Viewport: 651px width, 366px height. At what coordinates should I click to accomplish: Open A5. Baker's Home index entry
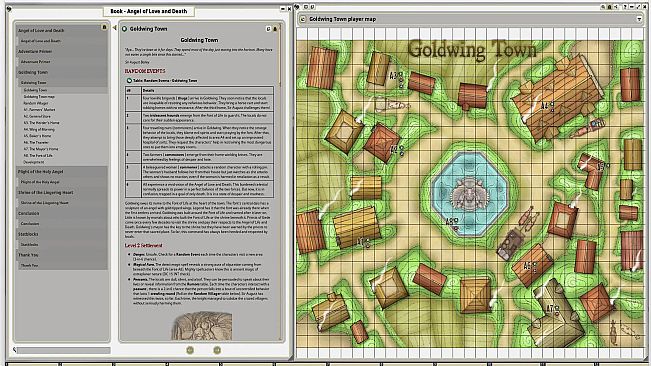(37, 136)
